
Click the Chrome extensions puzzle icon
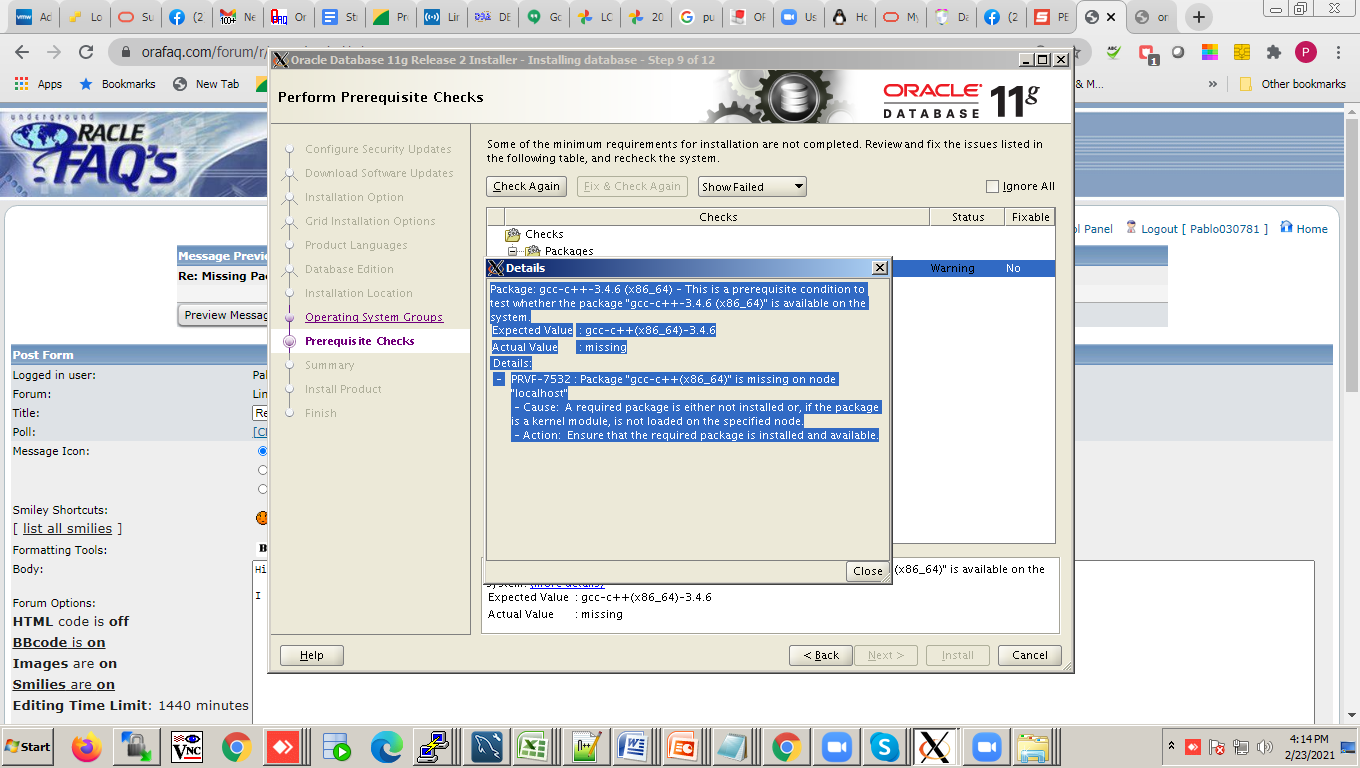click(x=1273, y=52)
